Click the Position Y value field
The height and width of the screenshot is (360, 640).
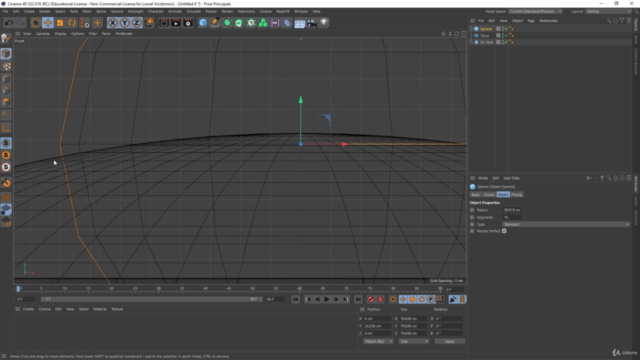(x=378, y=326)
